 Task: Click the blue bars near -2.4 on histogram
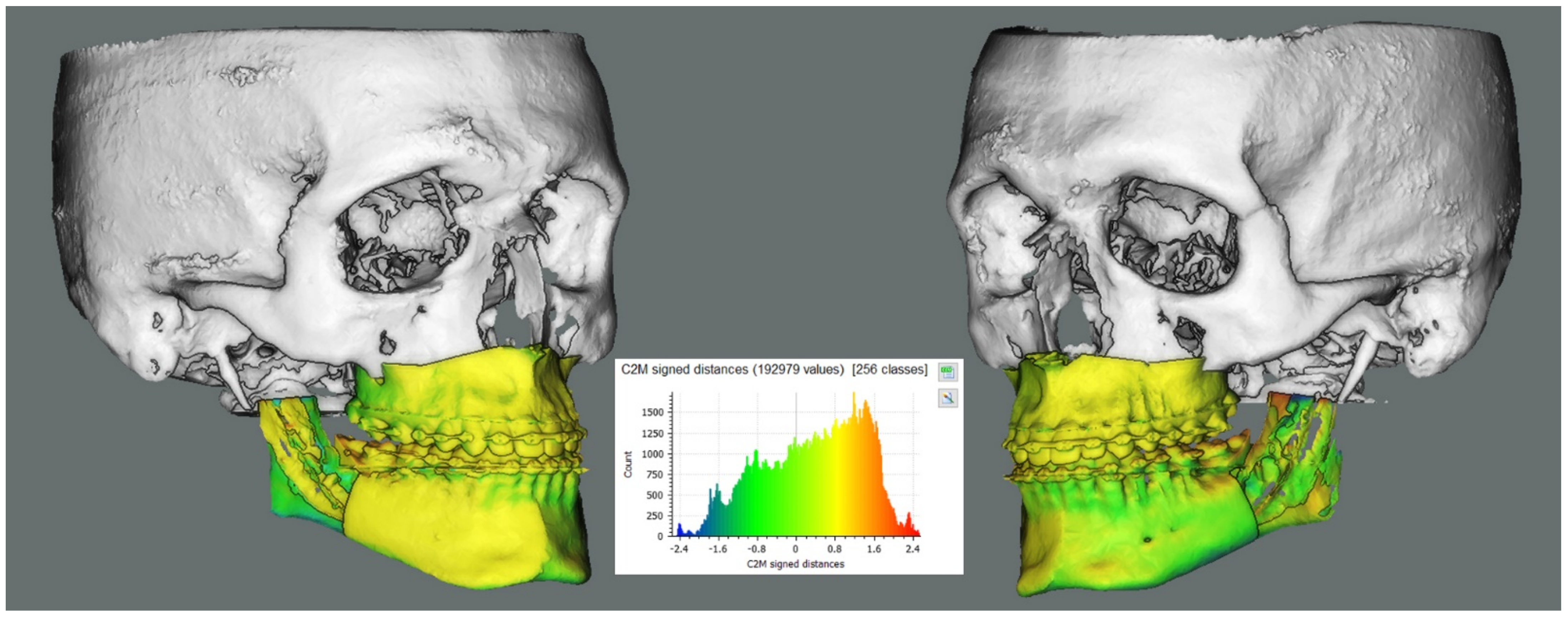[680, 530]
